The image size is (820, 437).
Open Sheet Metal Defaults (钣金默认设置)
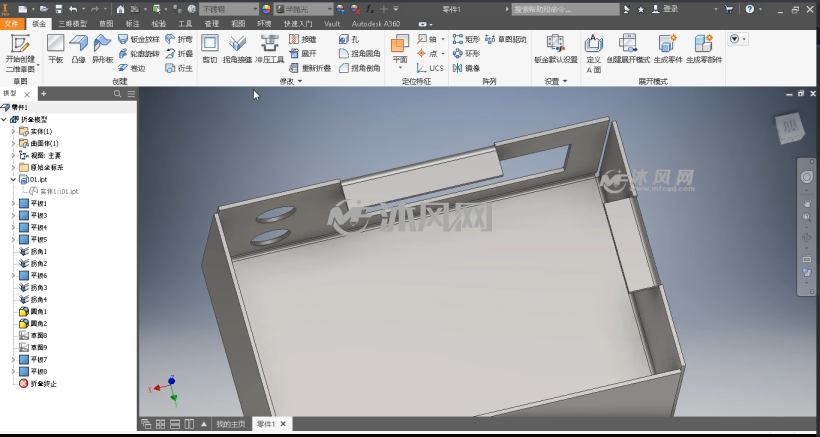[x=555, y=49]
